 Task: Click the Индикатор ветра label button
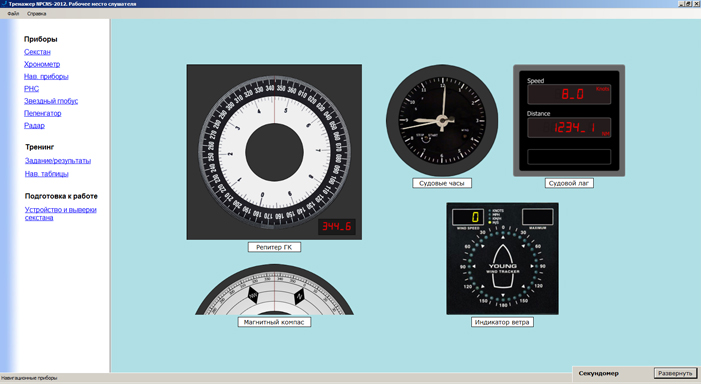coord(502,322)
